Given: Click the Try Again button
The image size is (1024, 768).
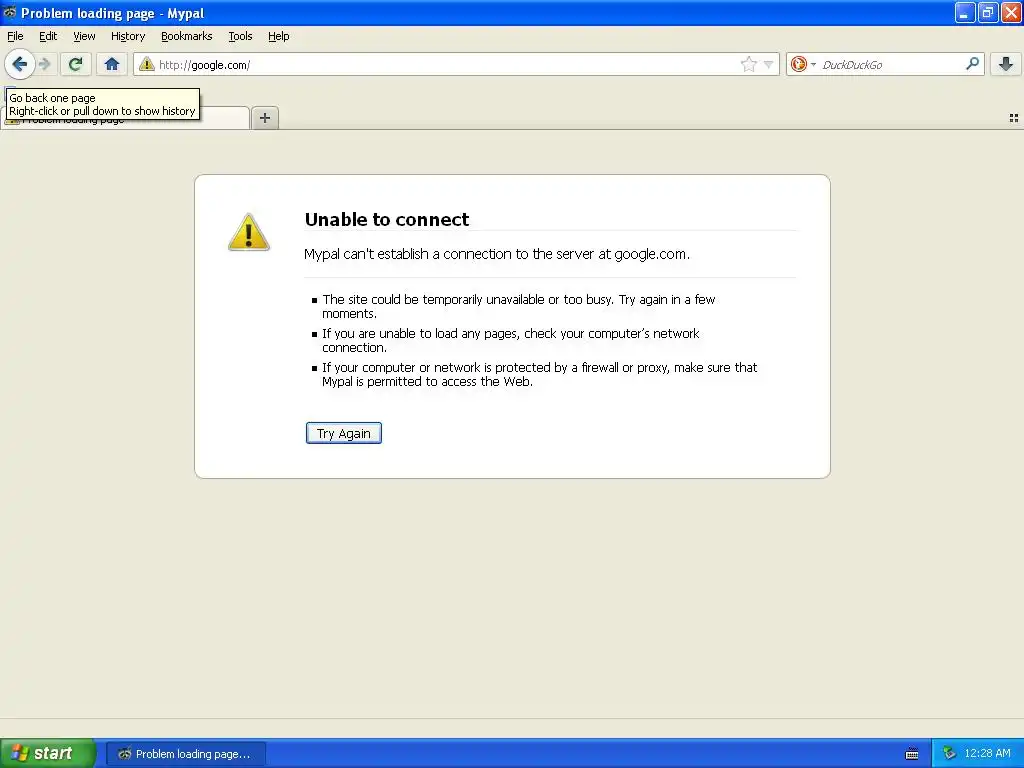Looking at the screenshot, I should [x=344, y=433].
